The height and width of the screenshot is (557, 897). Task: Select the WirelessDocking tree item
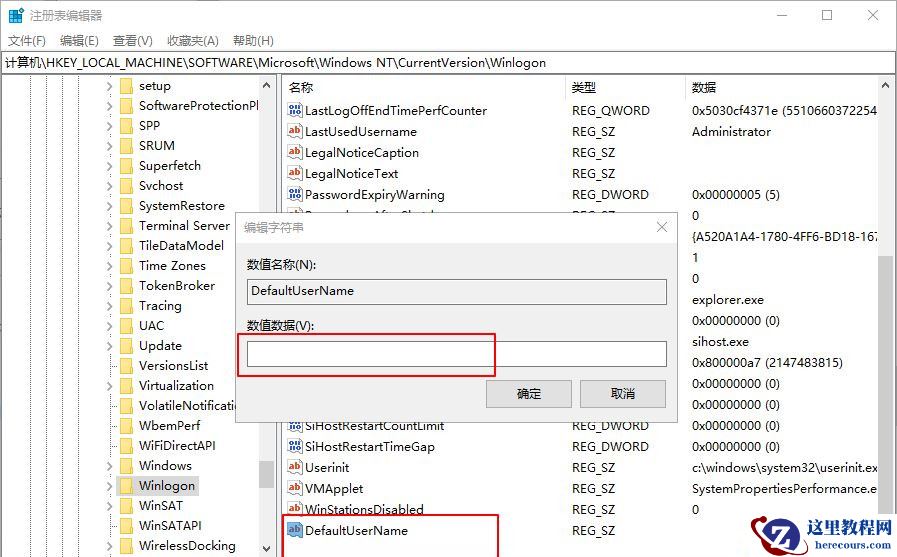tap(187, 546)
